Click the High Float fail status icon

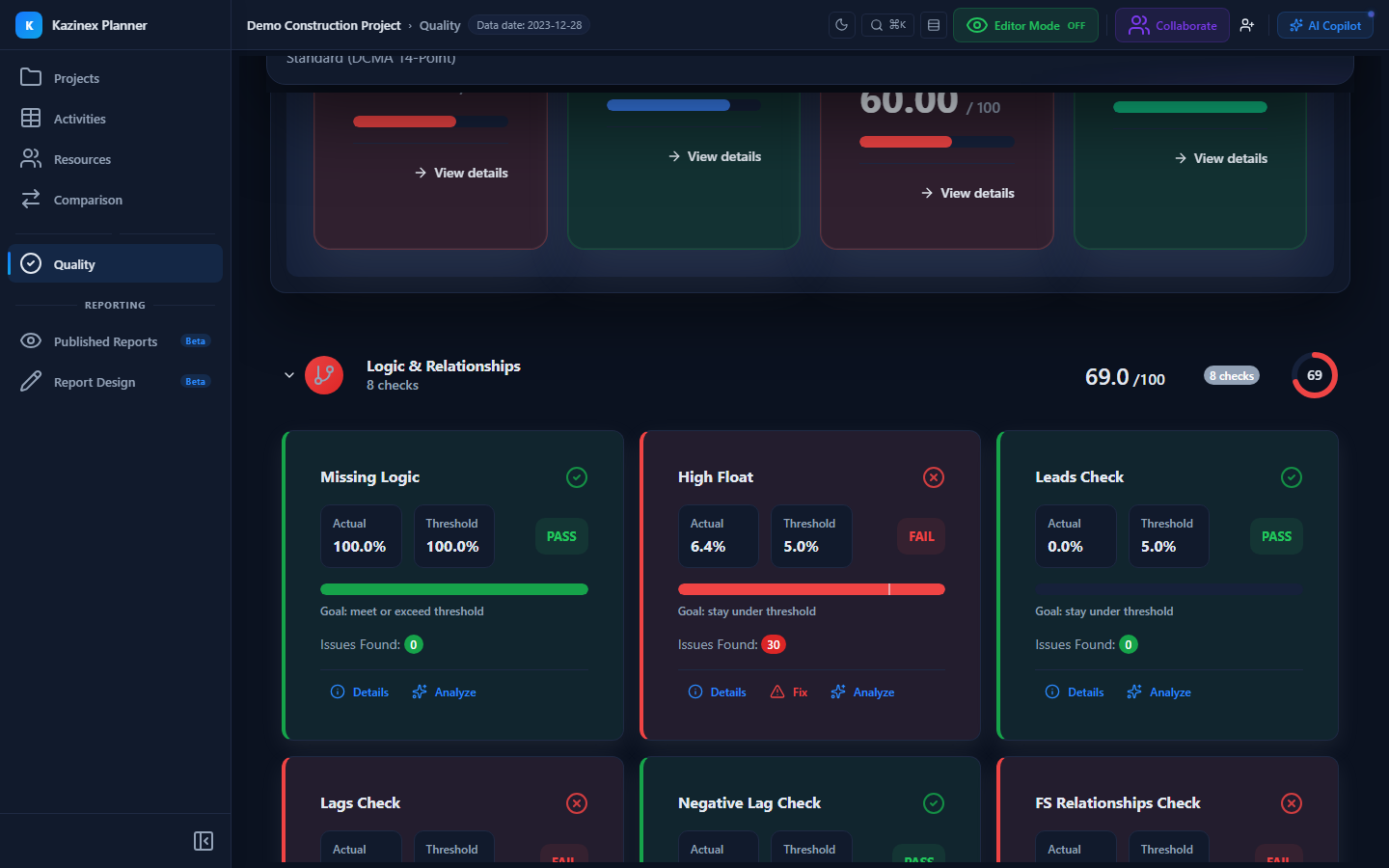tap(934, 477)
